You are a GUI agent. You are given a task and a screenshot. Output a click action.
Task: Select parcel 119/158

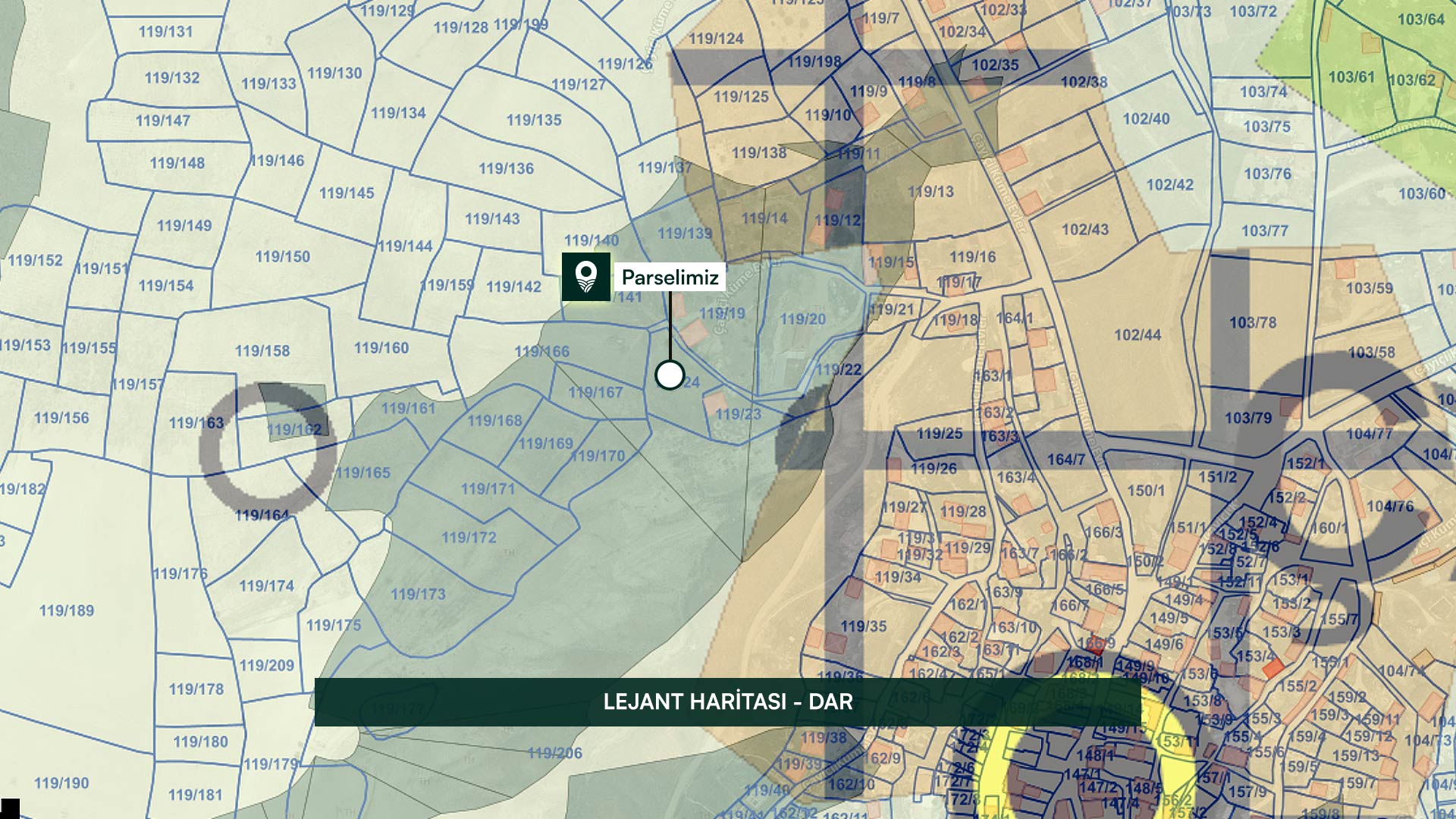tap(262, 351)
